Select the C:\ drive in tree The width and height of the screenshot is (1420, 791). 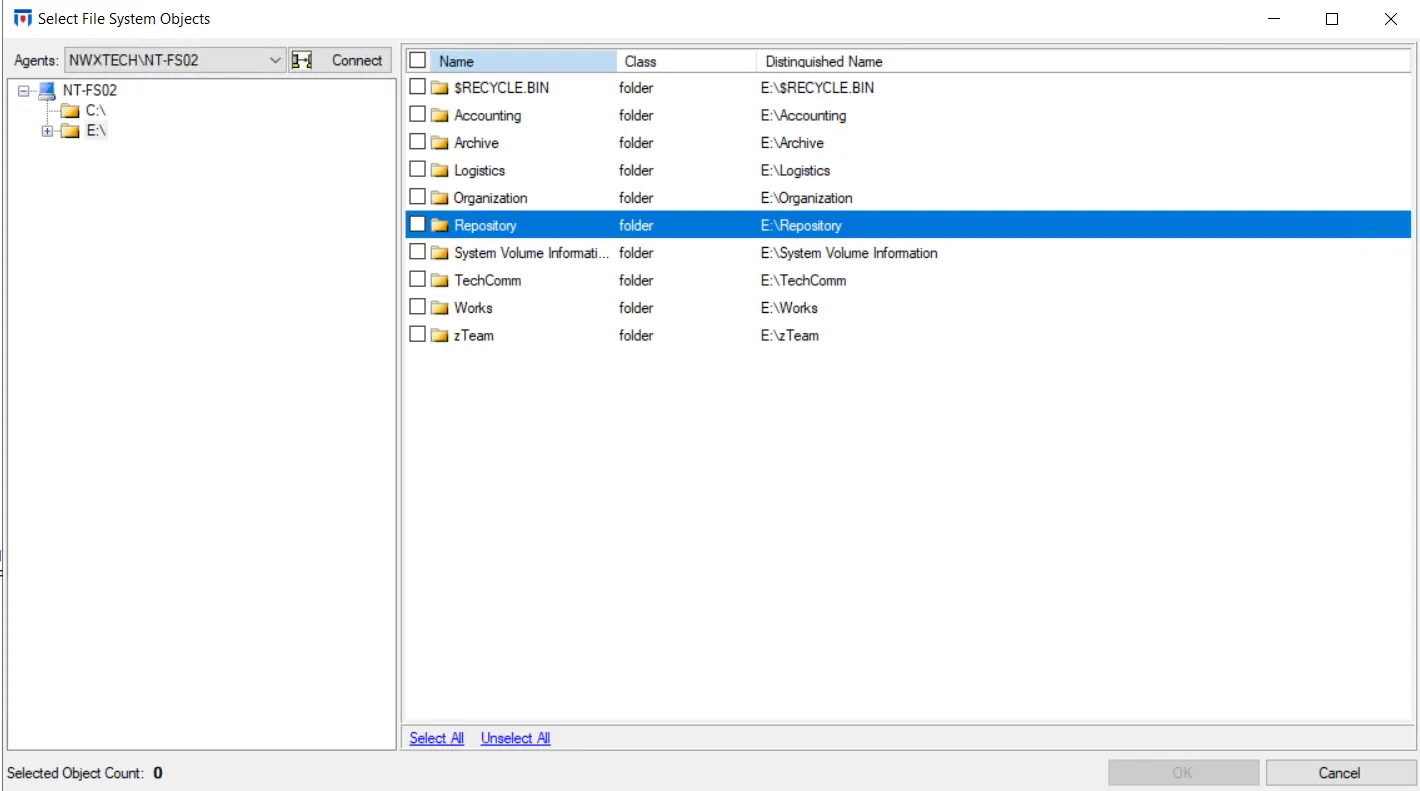pos(96,111)
